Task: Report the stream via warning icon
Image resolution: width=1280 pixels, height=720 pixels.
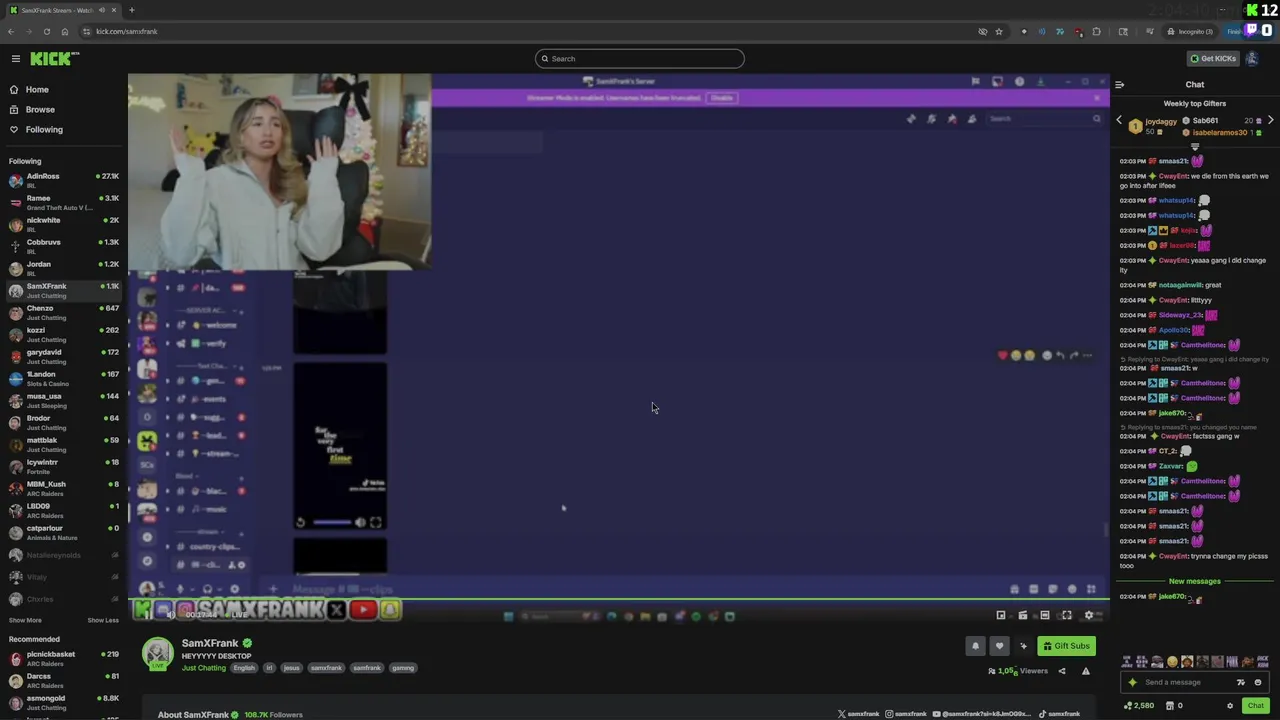Action: tap(1085, 671)
